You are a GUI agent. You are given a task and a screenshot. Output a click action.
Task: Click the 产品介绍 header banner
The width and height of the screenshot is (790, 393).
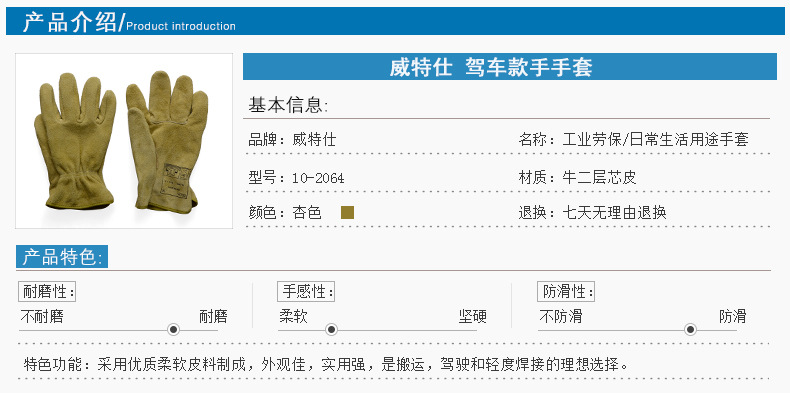(x=395, y=21)
